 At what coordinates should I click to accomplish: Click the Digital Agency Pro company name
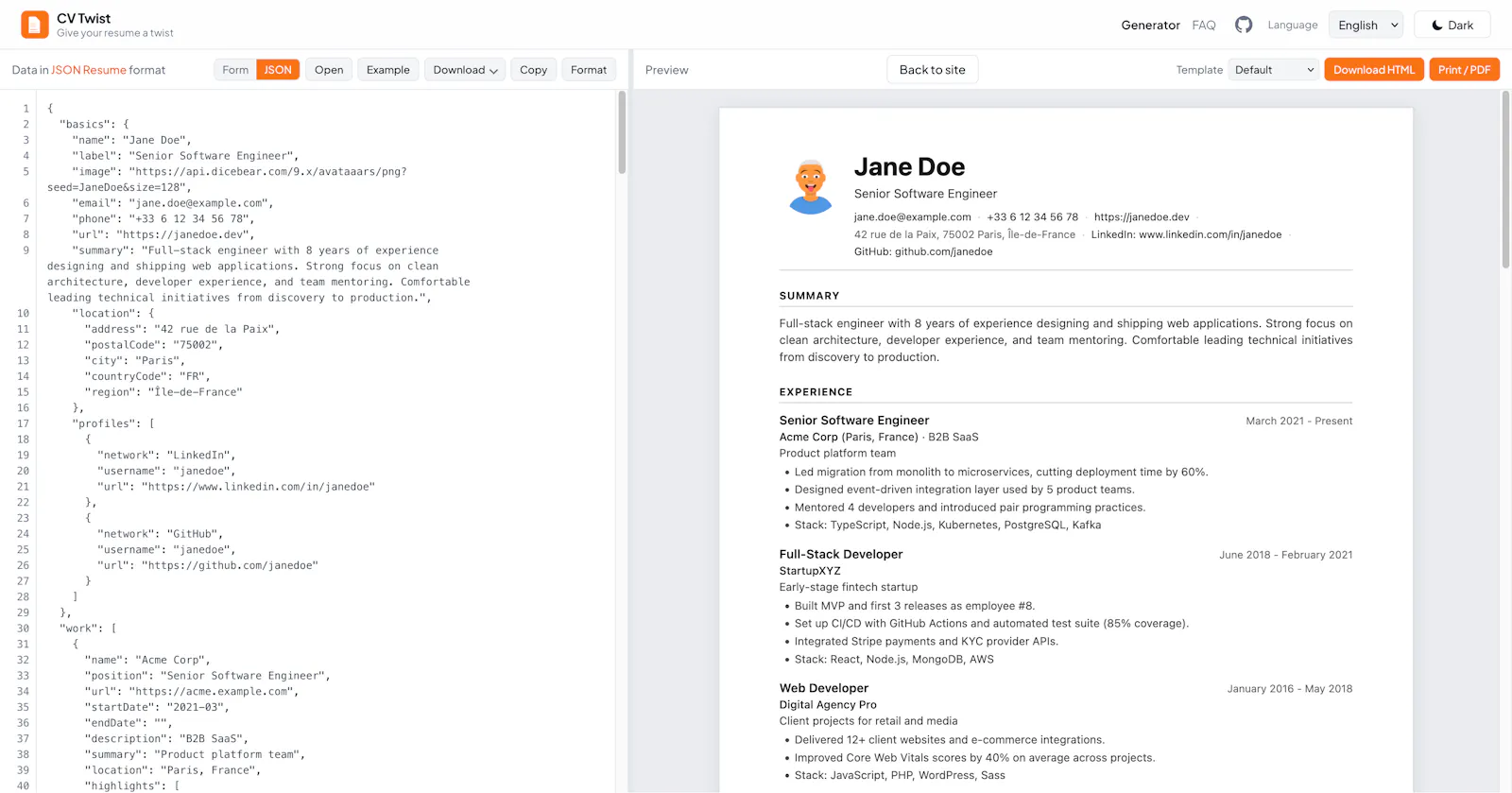coord(828,706)
